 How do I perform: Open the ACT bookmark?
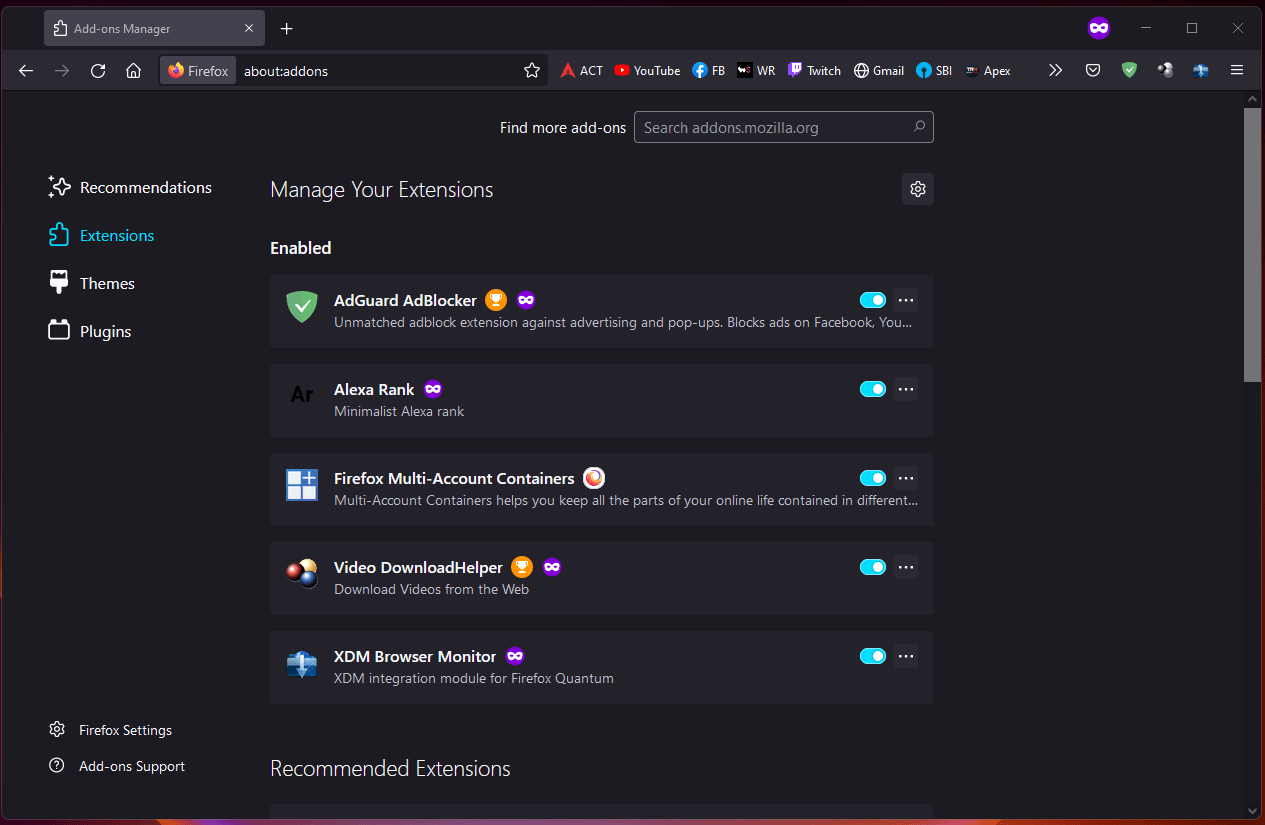581,70
